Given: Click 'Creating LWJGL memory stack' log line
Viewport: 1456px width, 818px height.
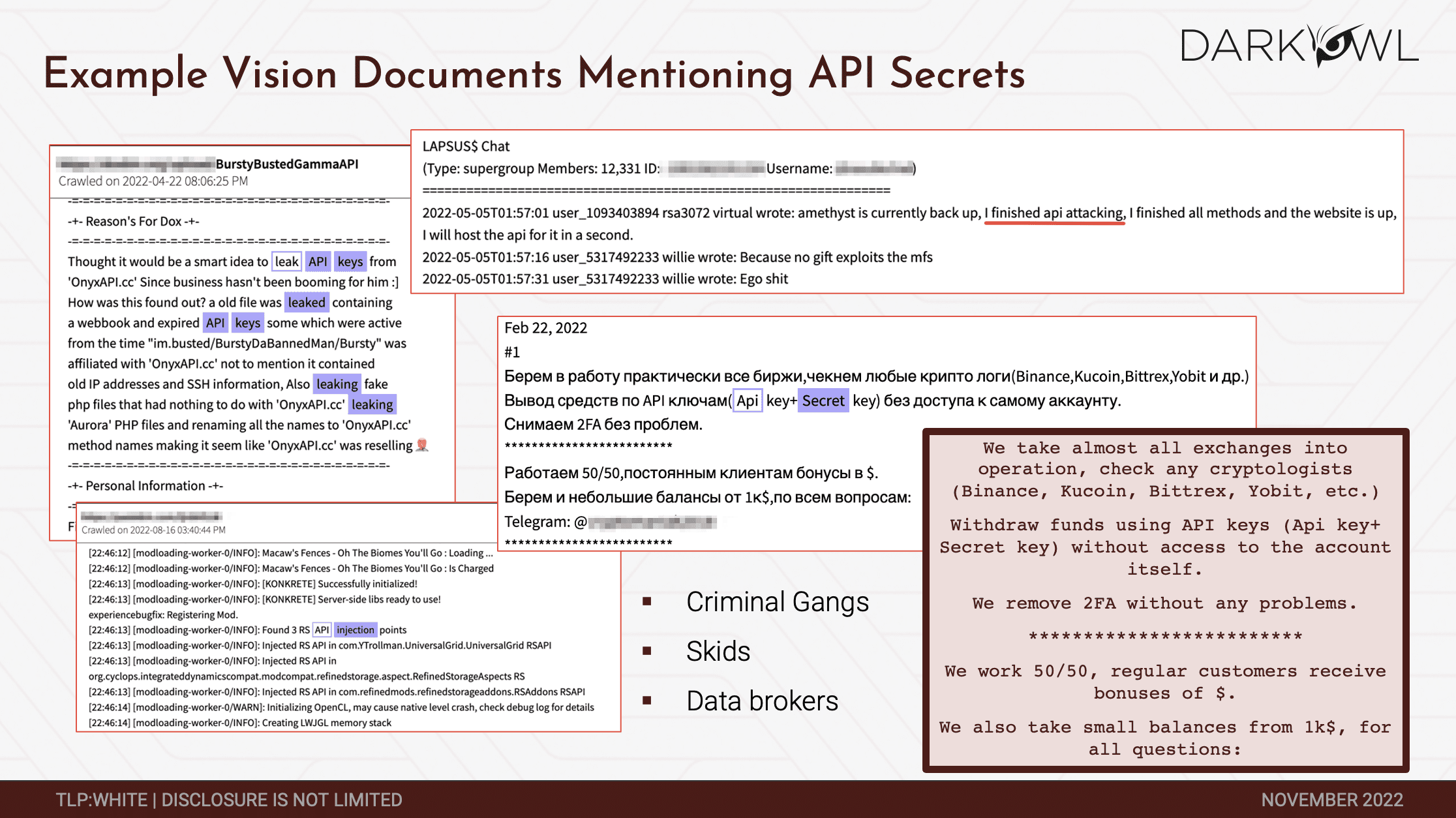Looking at the screenshot, I should pos(240,723).
